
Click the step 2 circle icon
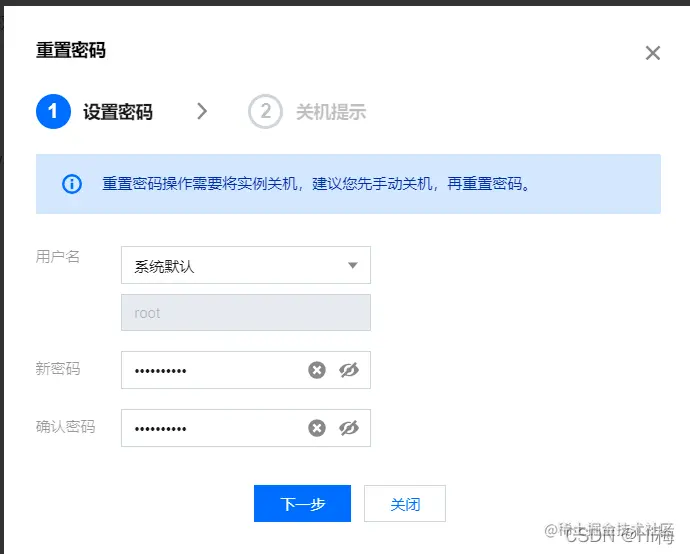tap(265, 111)
